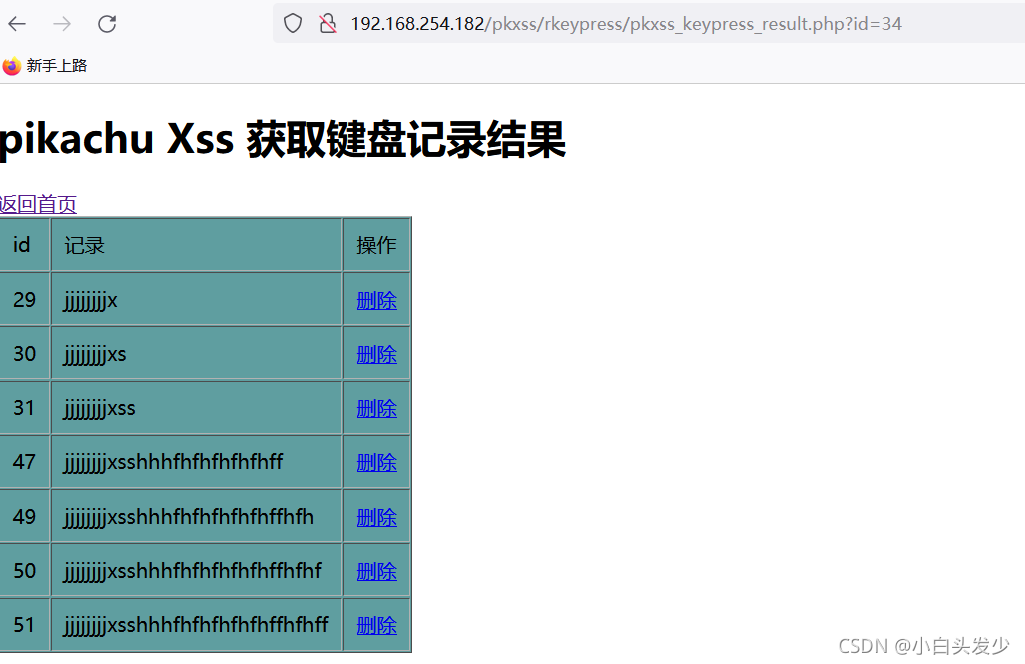Open the tracking protection shield icon
This screenshot has width=1025, height=664.
(x=293, y=24)
